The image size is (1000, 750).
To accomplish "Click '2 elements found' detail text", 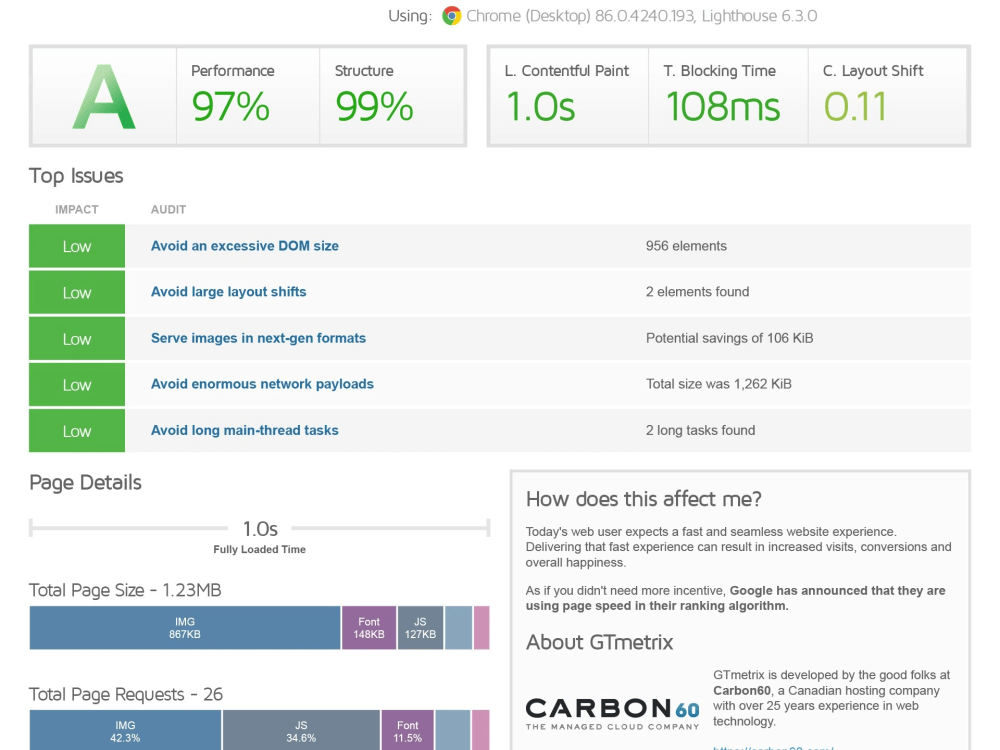I will coord(698,292).
